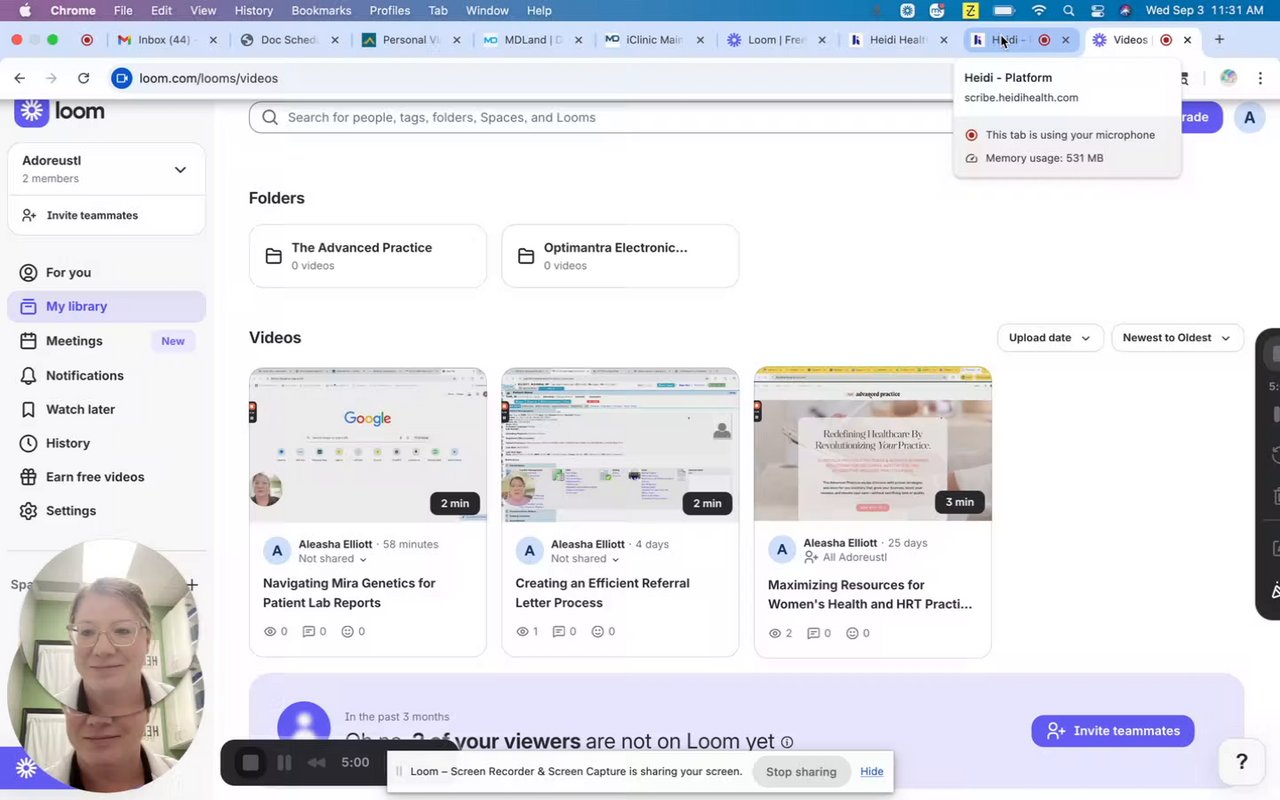Expand Not shared dropdown on Referral Letter video
Image resolution: width=1280 pixels, height=800 pixels.
pyautogui.click(x=585, y=559)
